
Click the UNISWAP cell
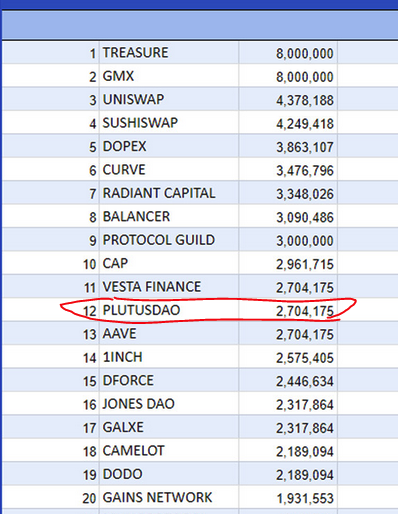pyautogui.click(x=169, y=99)
